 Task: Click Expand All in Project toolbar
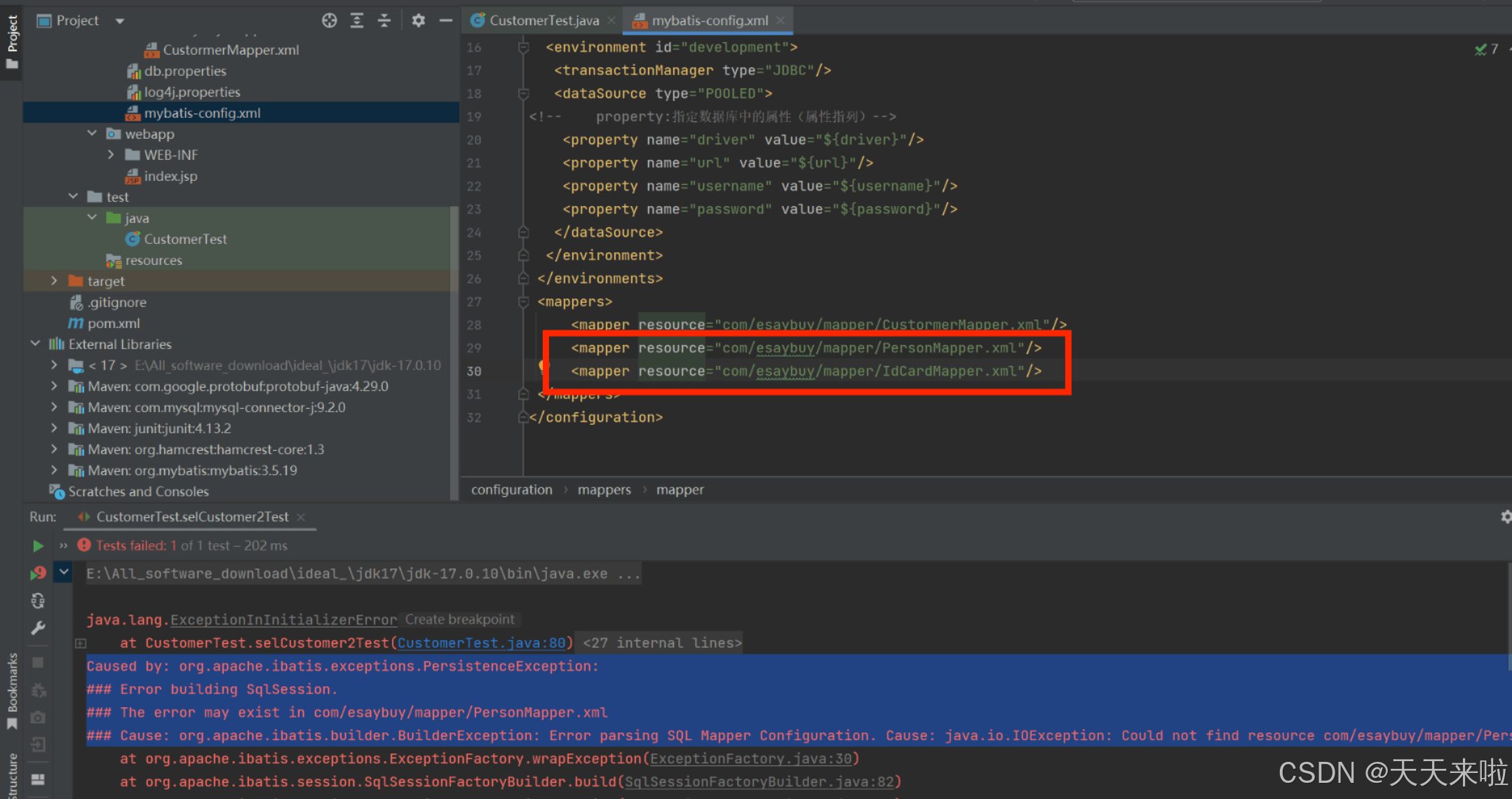coord(357,20)
